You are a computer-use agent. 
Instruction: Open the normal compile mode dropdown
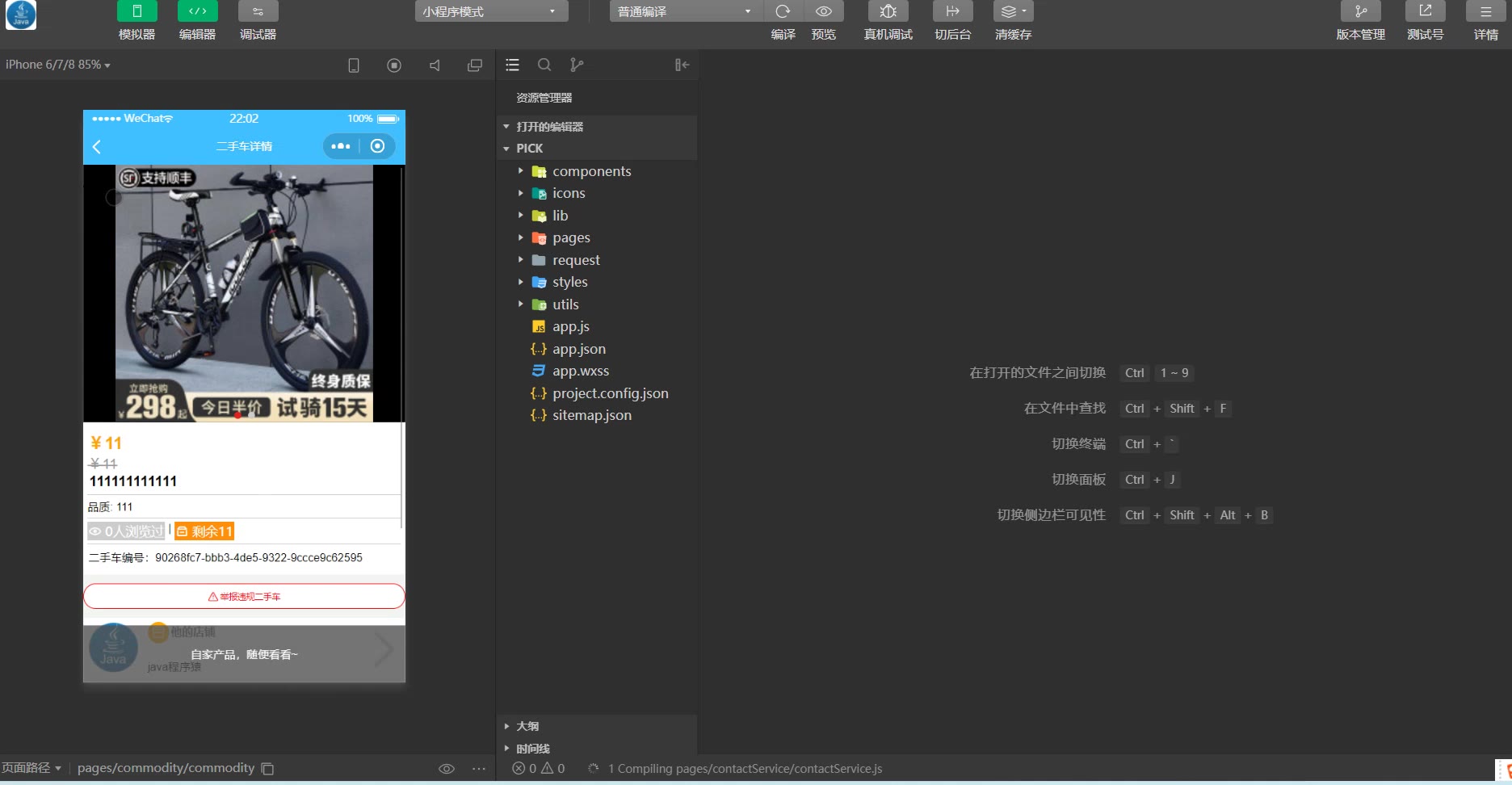click(685, 11)
